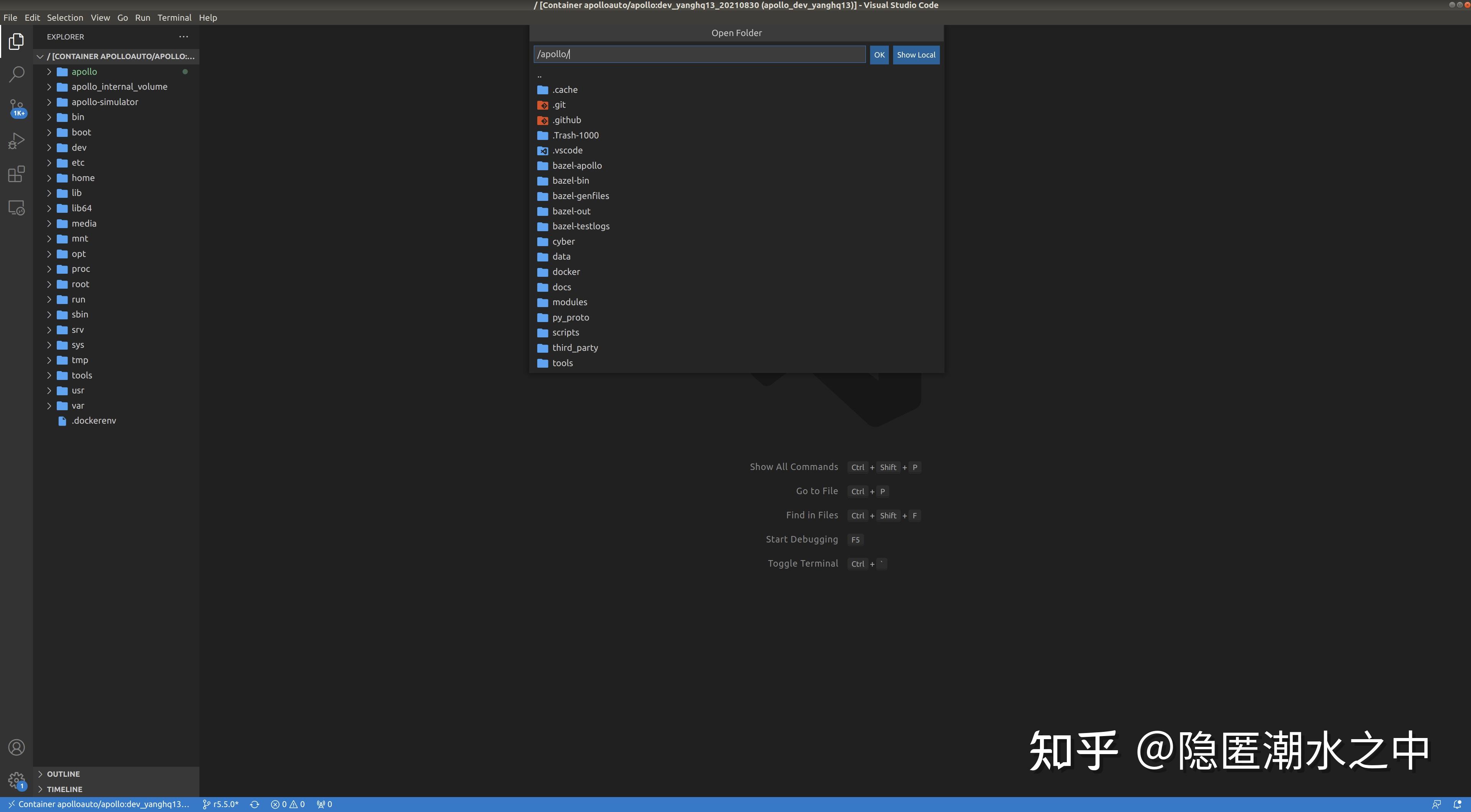The height and width of the screenshot is (812, 1471).
Task: Click the OK button in Open Folder dialog
Action: [879, 54]
